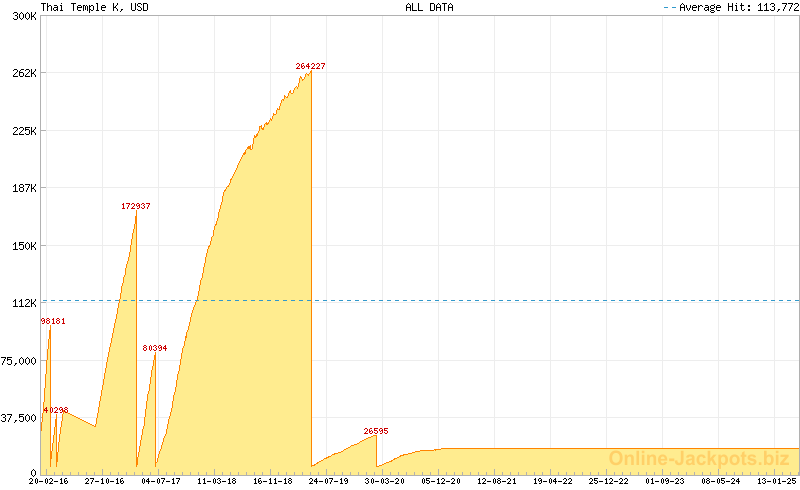Select the 24-07-19 date on the axis

pos(328,481)
